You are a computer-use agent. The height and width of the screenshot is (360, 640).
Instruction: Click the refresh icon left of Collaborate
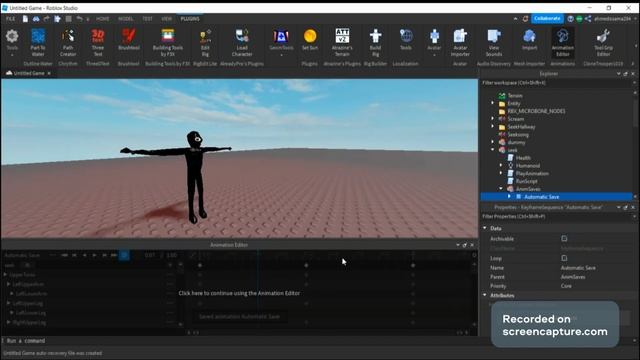click(x=525, y=19)
